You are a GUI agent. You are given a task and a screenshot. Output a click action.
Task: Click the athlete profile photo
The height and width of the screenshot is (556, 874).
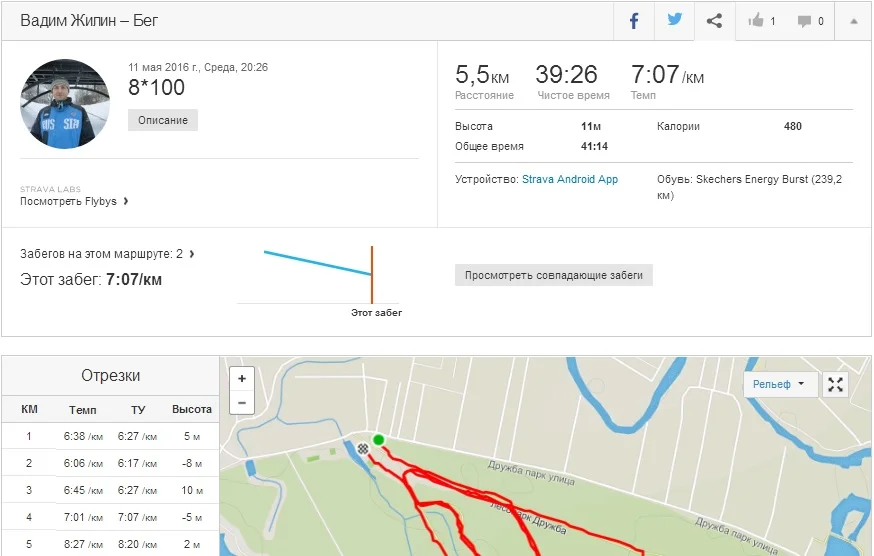coord(65,104)
